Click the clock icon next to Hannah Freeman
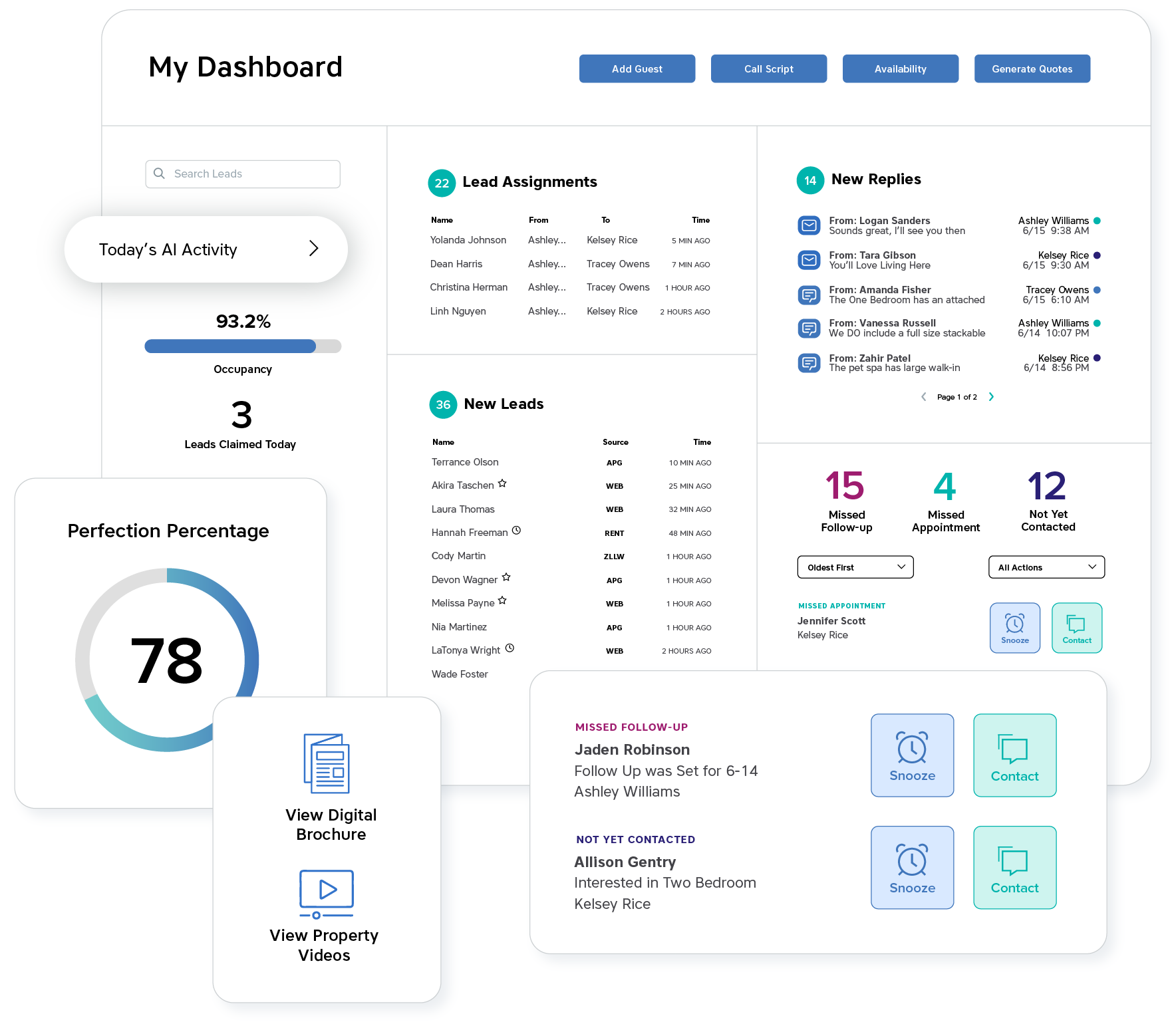 516,531
